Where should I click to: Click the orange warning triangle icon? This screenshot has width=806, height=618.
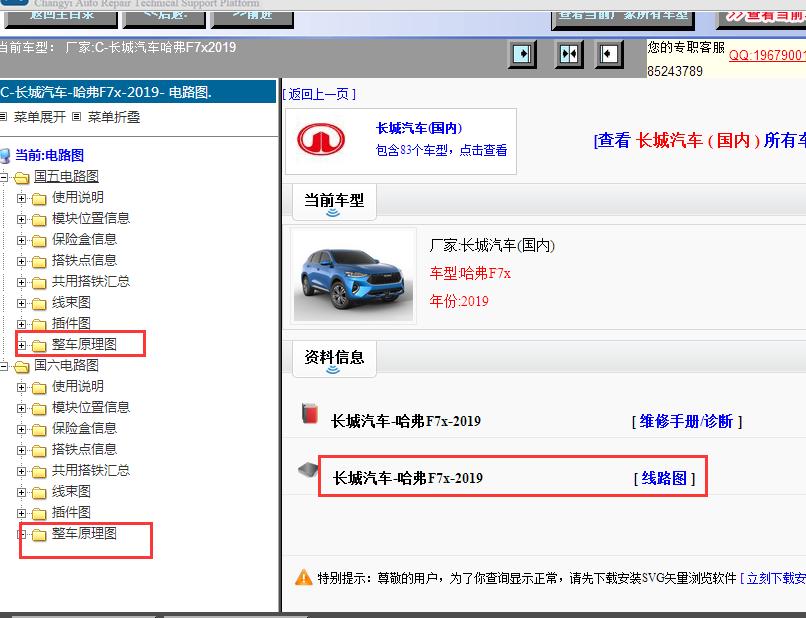(x=304, y=577)
